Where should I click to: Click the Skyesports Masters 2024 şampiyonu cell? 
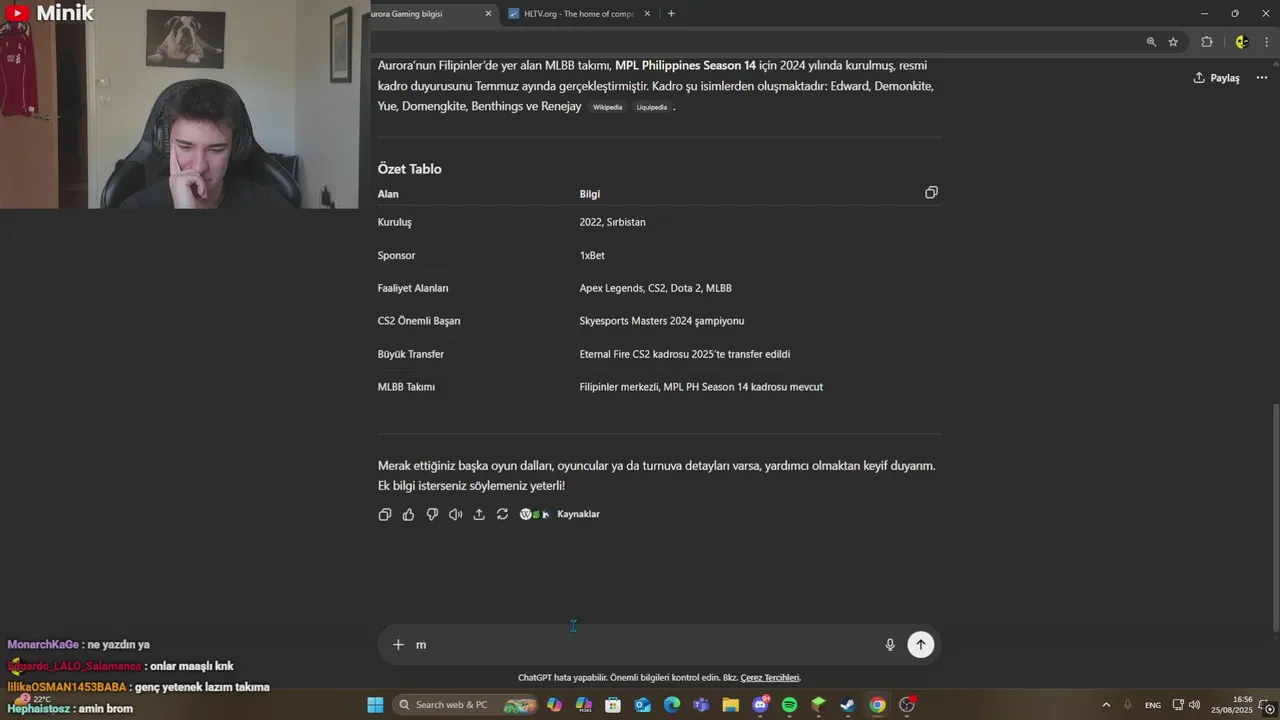point(662,321)
